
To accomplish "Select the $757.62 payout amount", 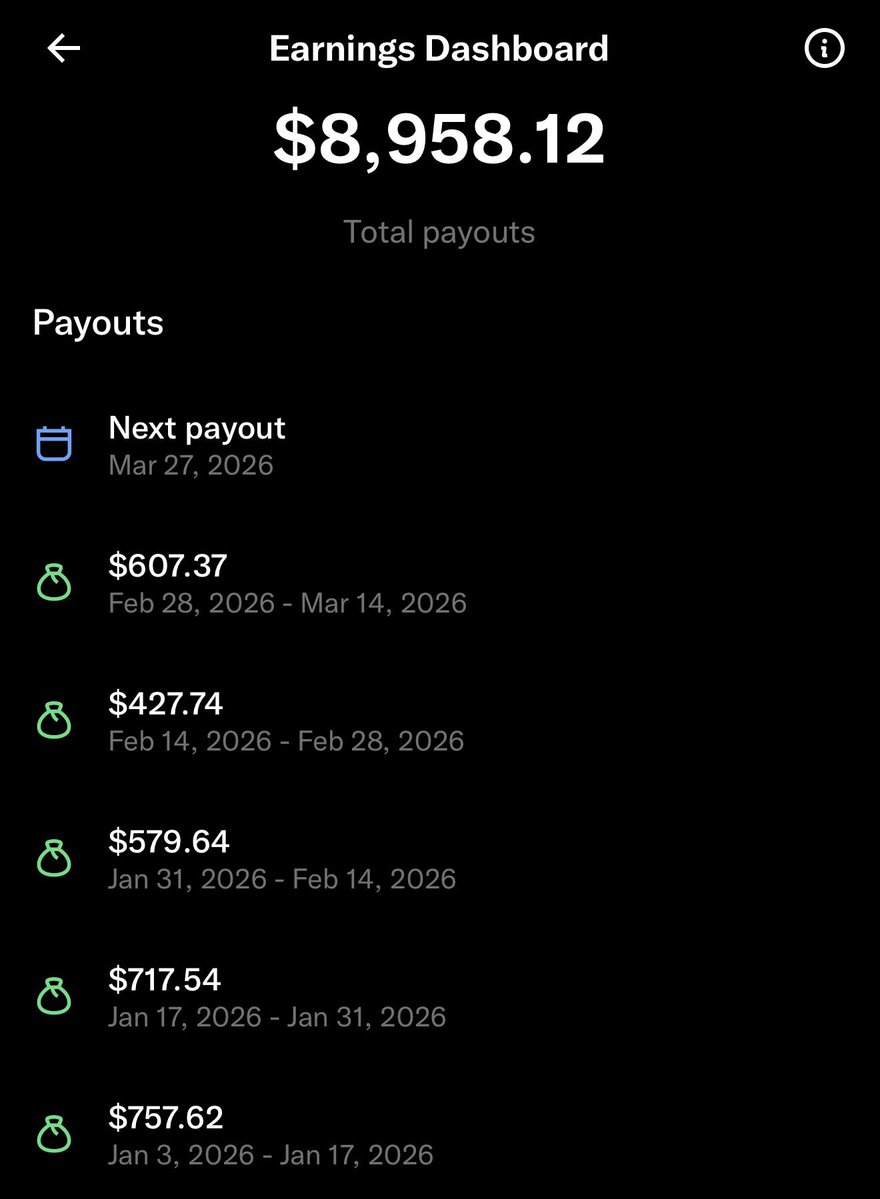I will [x=166, y=1118].
